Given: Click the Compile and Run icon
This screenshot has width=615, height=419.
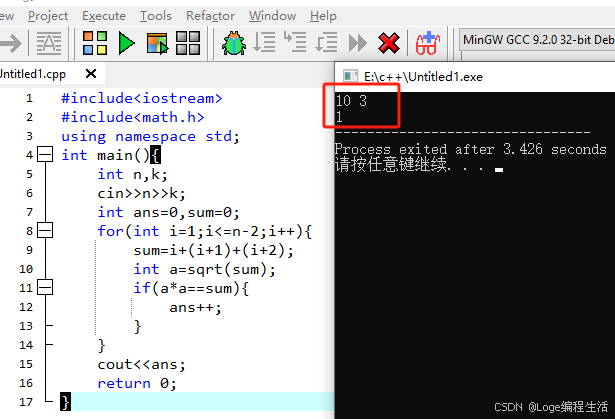Looking at the screenshot, I should (x=157, y=43).
